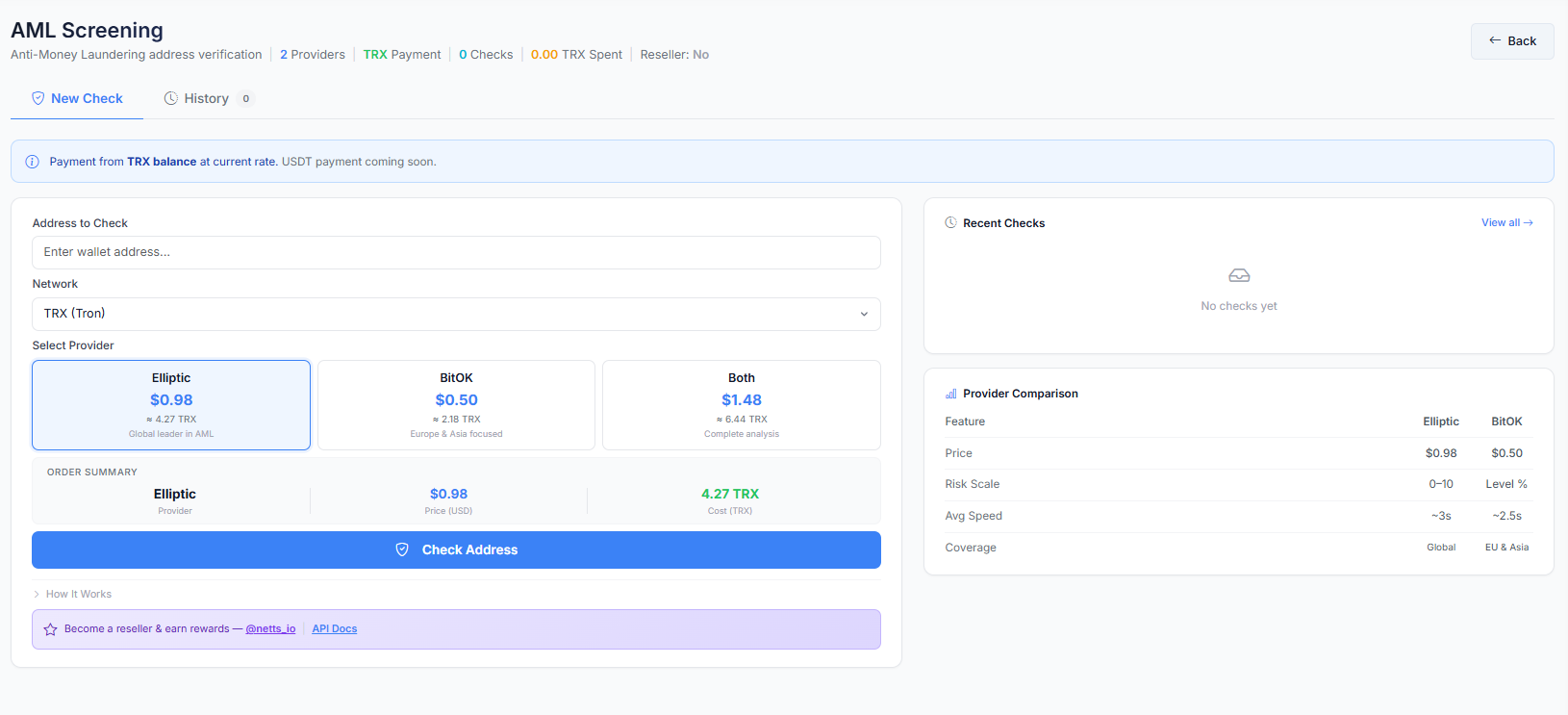The height and width of the screenshot is (715, 1568).
Task: Open the API Docs link
Action: coord(334,629)
